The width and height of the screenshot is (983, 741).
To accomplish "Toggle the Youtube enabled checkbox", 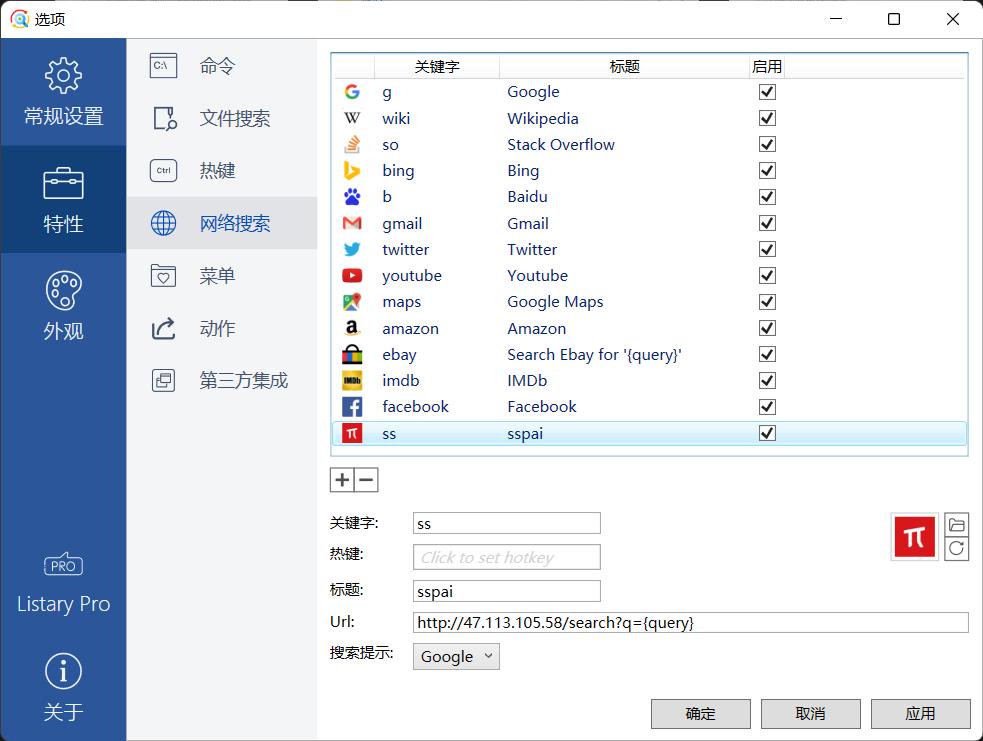I will (x=767, y=276).
